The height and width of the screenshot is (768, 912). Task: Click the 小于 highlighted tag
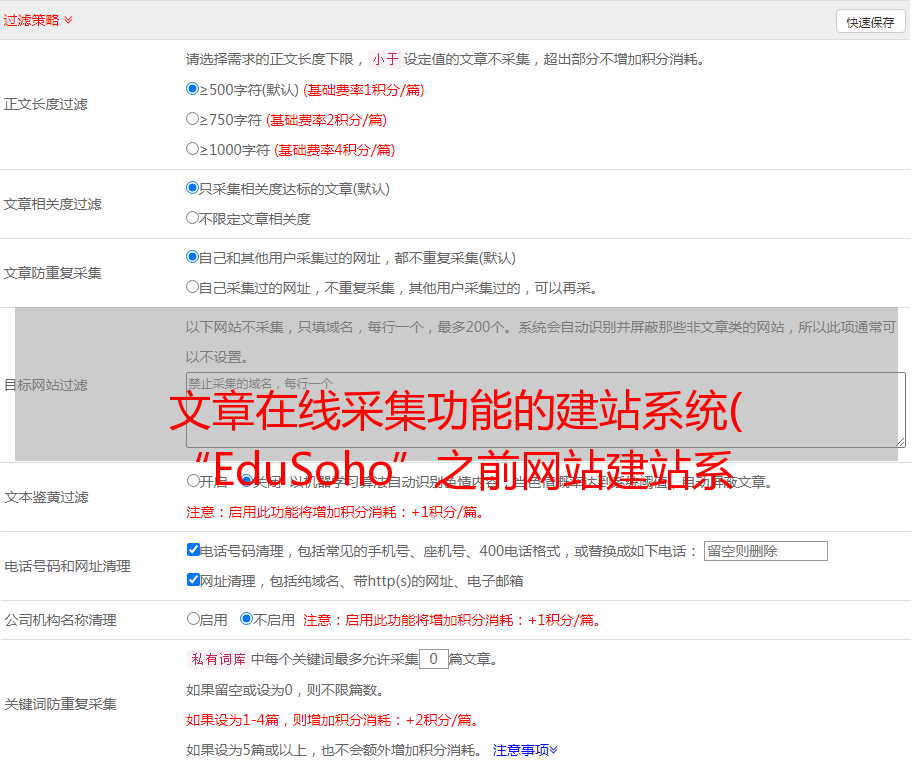click(385, 59)
